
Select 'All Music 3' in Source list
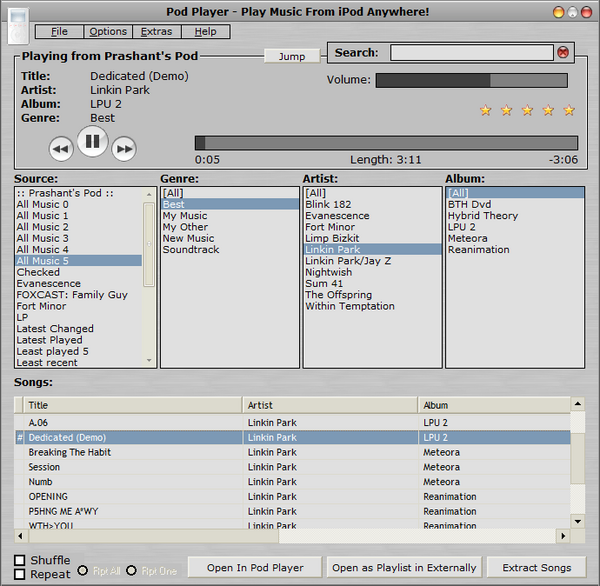click(79, 238)
